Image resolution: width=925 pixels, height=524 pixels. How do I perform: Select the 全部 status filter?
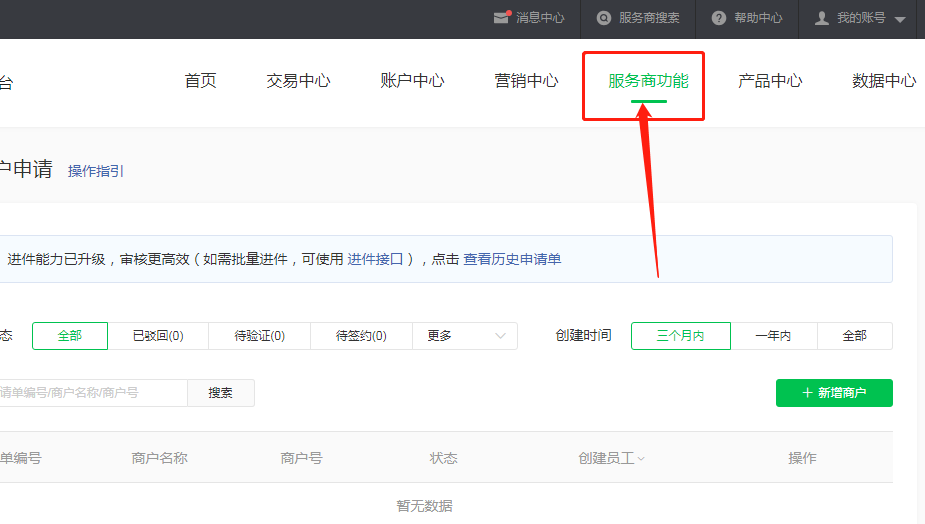pos(70,336)
